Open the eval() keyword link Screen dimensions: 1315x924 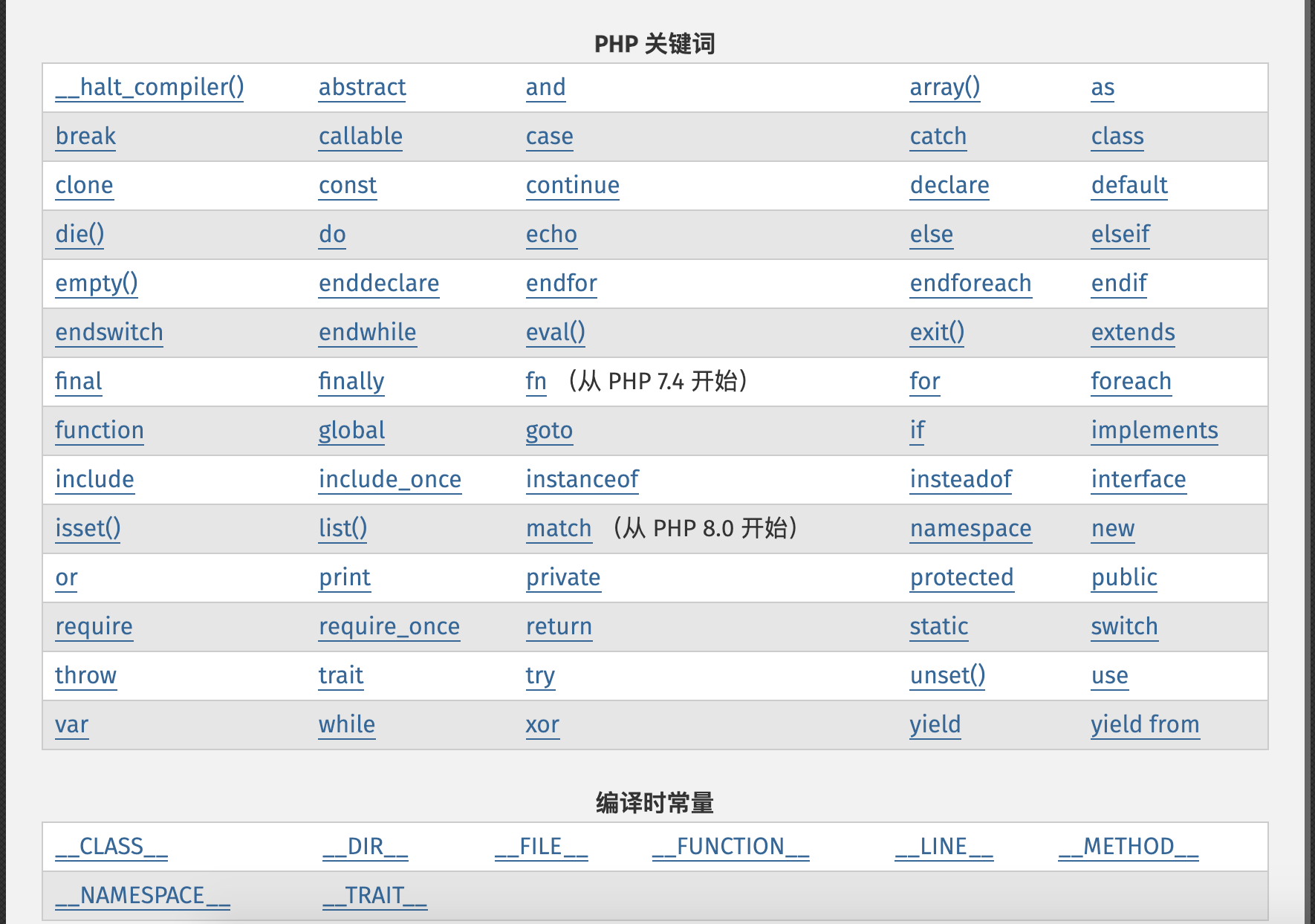click(x=556, y=333)
